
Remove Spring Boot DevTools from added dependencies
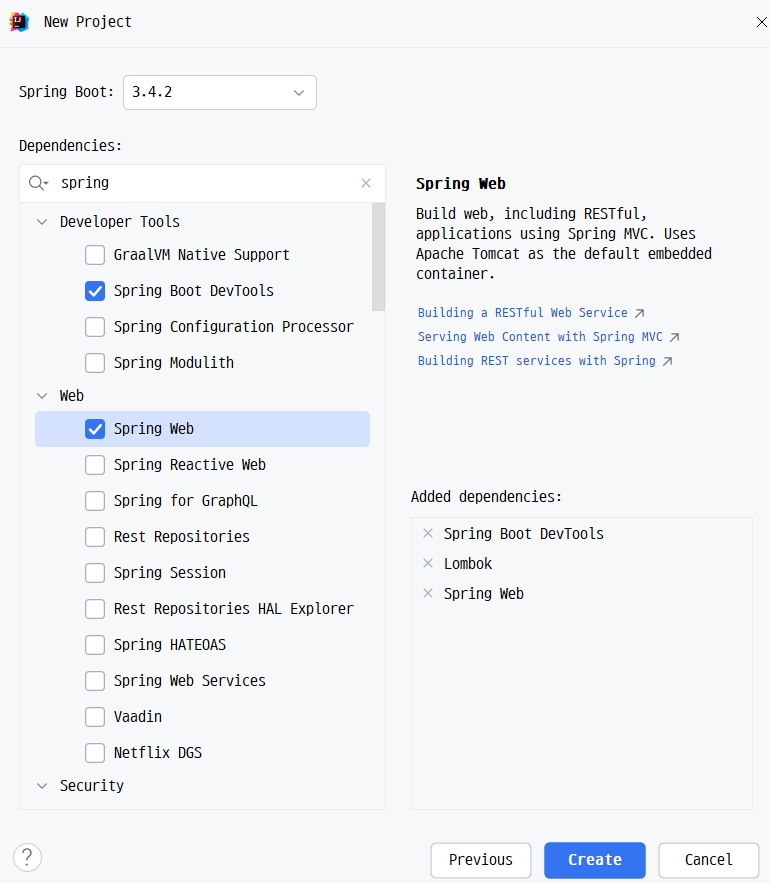click(x=428, y=533)
